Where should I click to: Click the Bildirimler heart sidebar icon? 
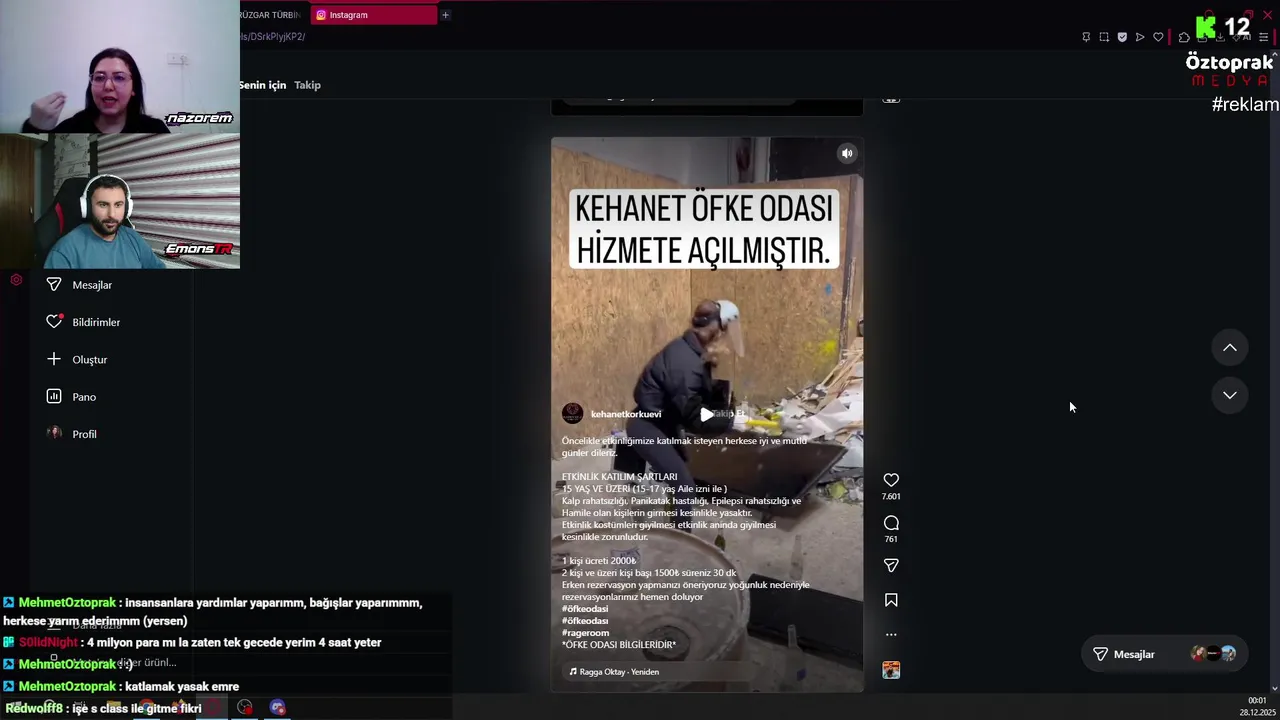coord(54,322)
